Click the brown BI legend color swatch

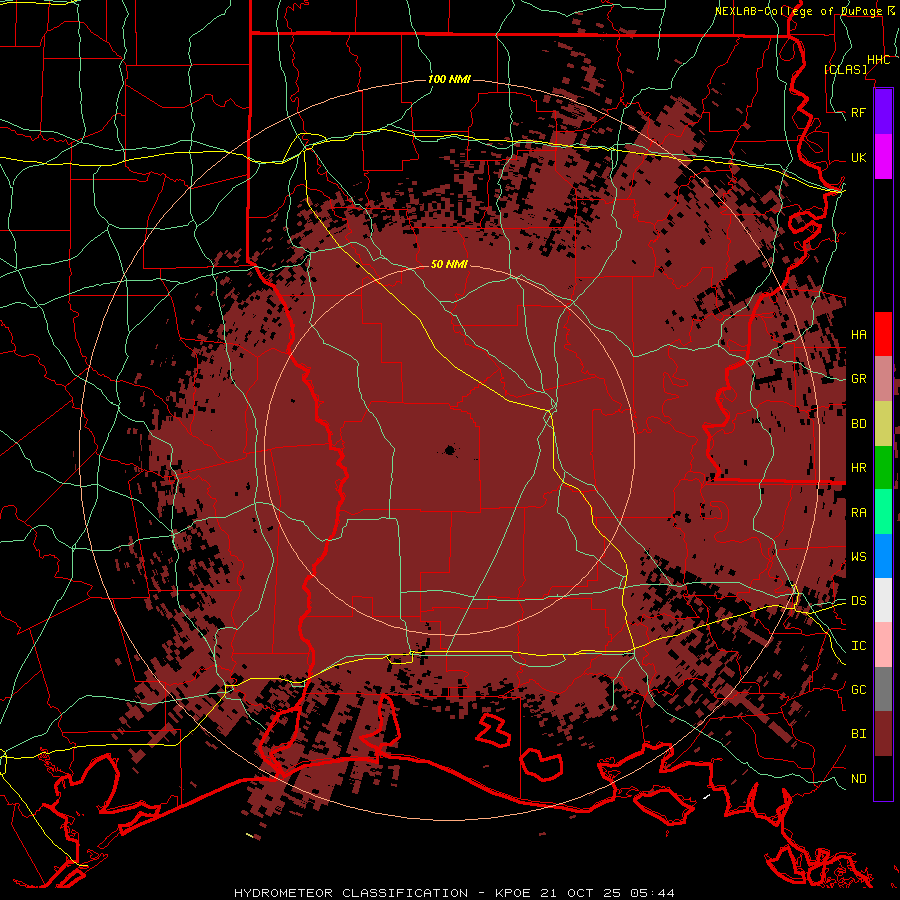883,734
